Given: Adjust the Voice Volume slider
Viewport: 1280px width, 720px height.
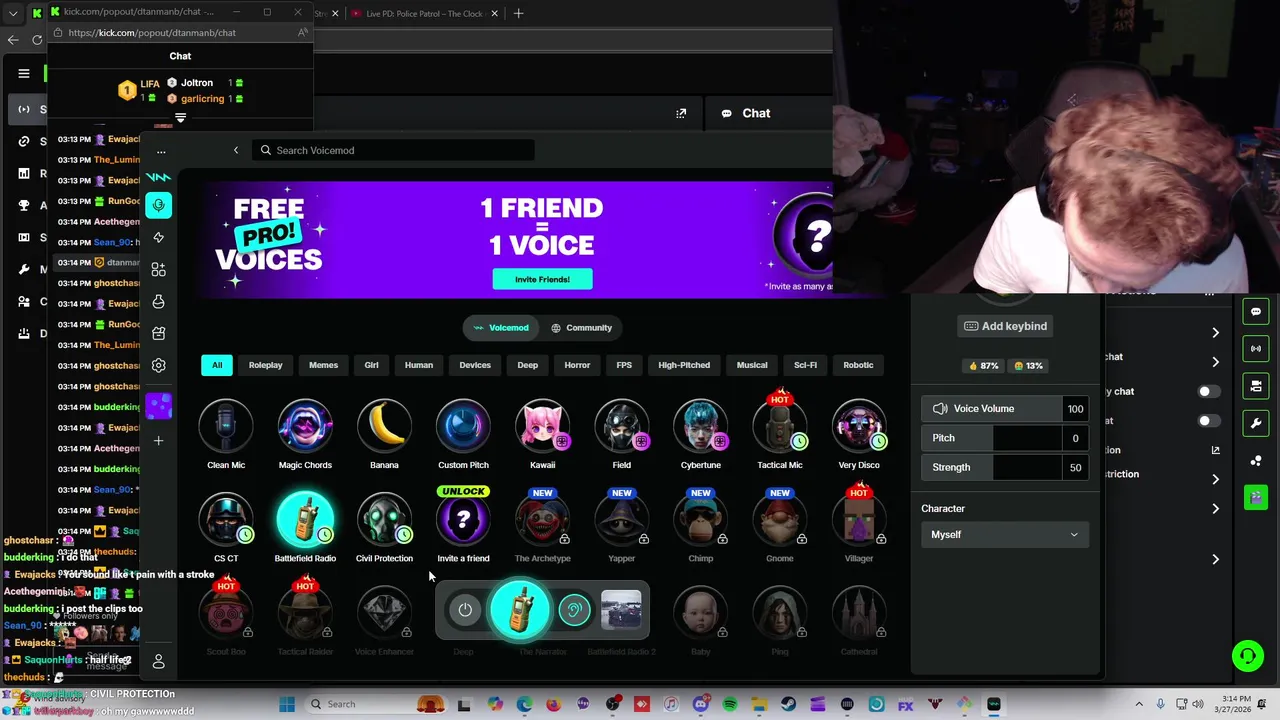Looking at the screenshot, I should 1005,409.
